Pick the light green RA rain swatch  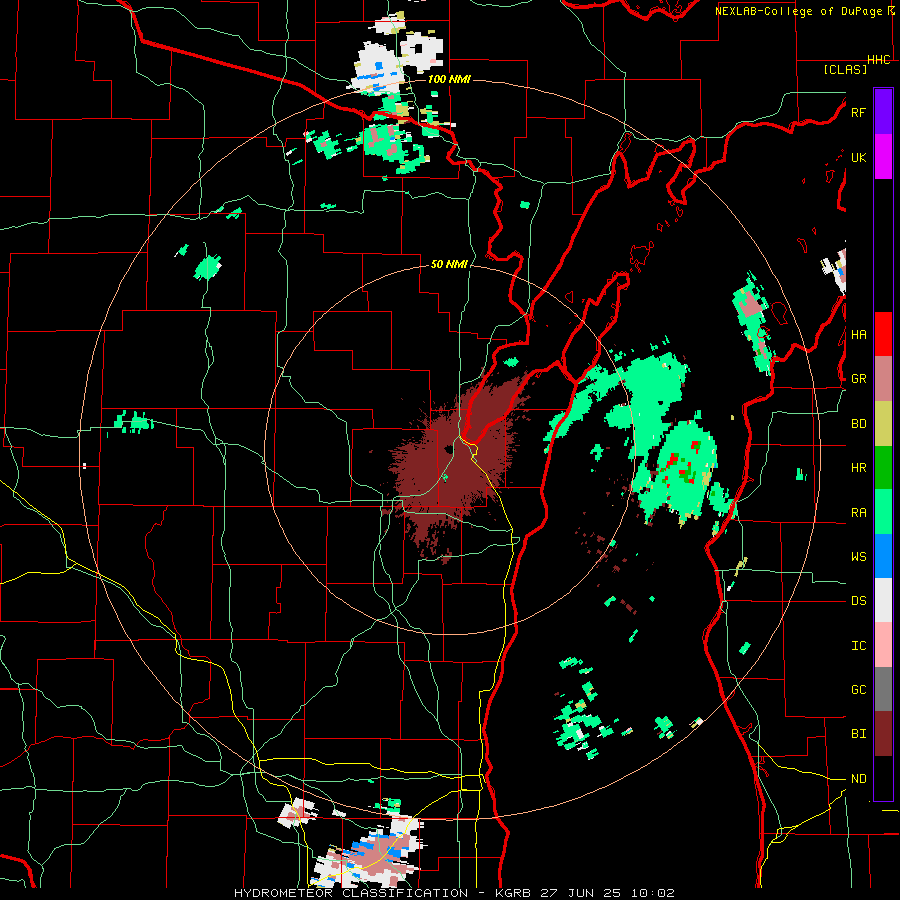(883, 512)
